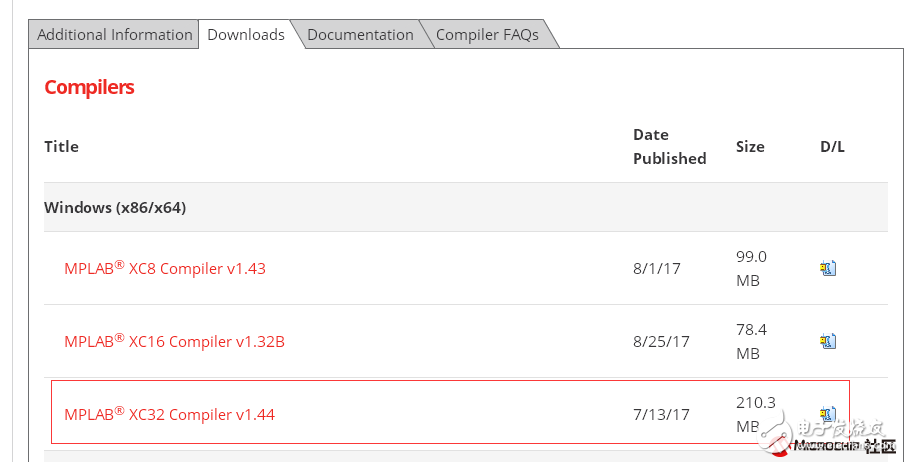Click the XC32 Compiler v1.44 download icon

point(828,413)
